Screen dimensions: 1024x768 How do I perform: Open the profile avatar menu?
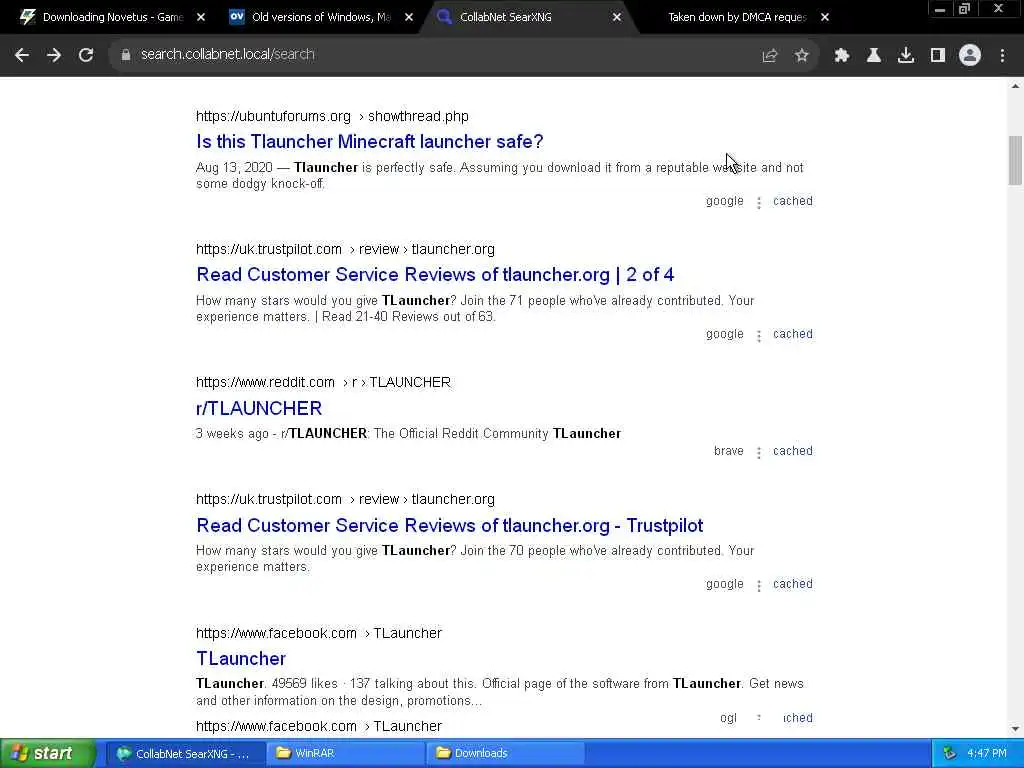point(970,56)
